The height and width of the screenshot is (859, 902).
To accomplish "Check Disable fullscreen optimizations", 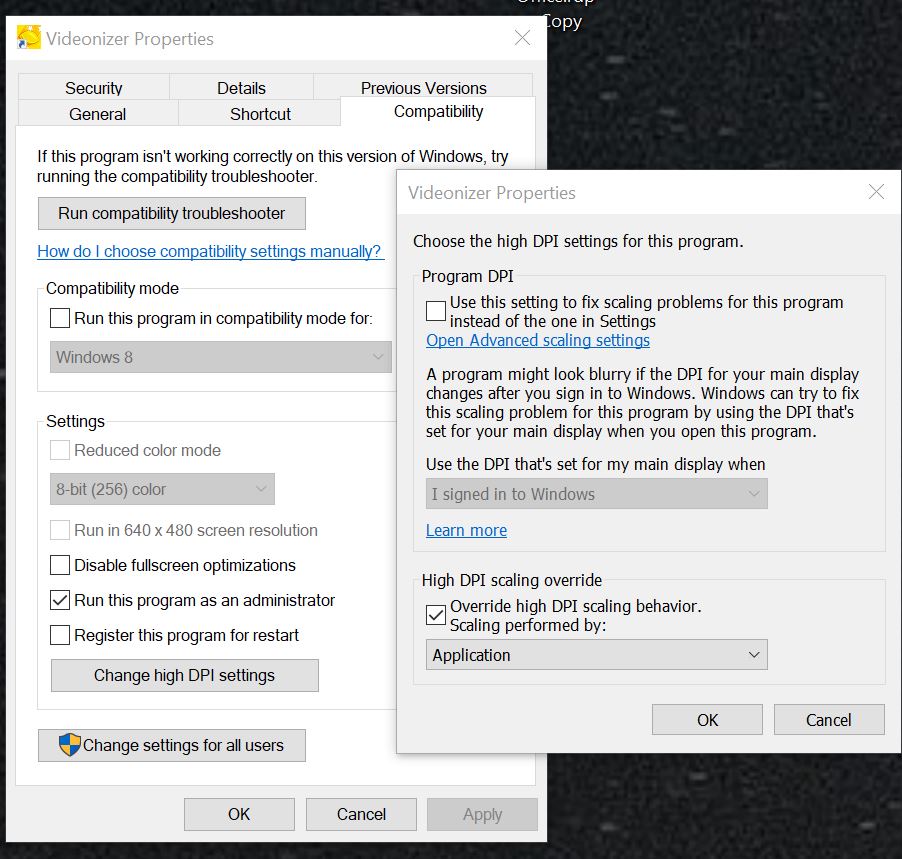I will [60, 565].
